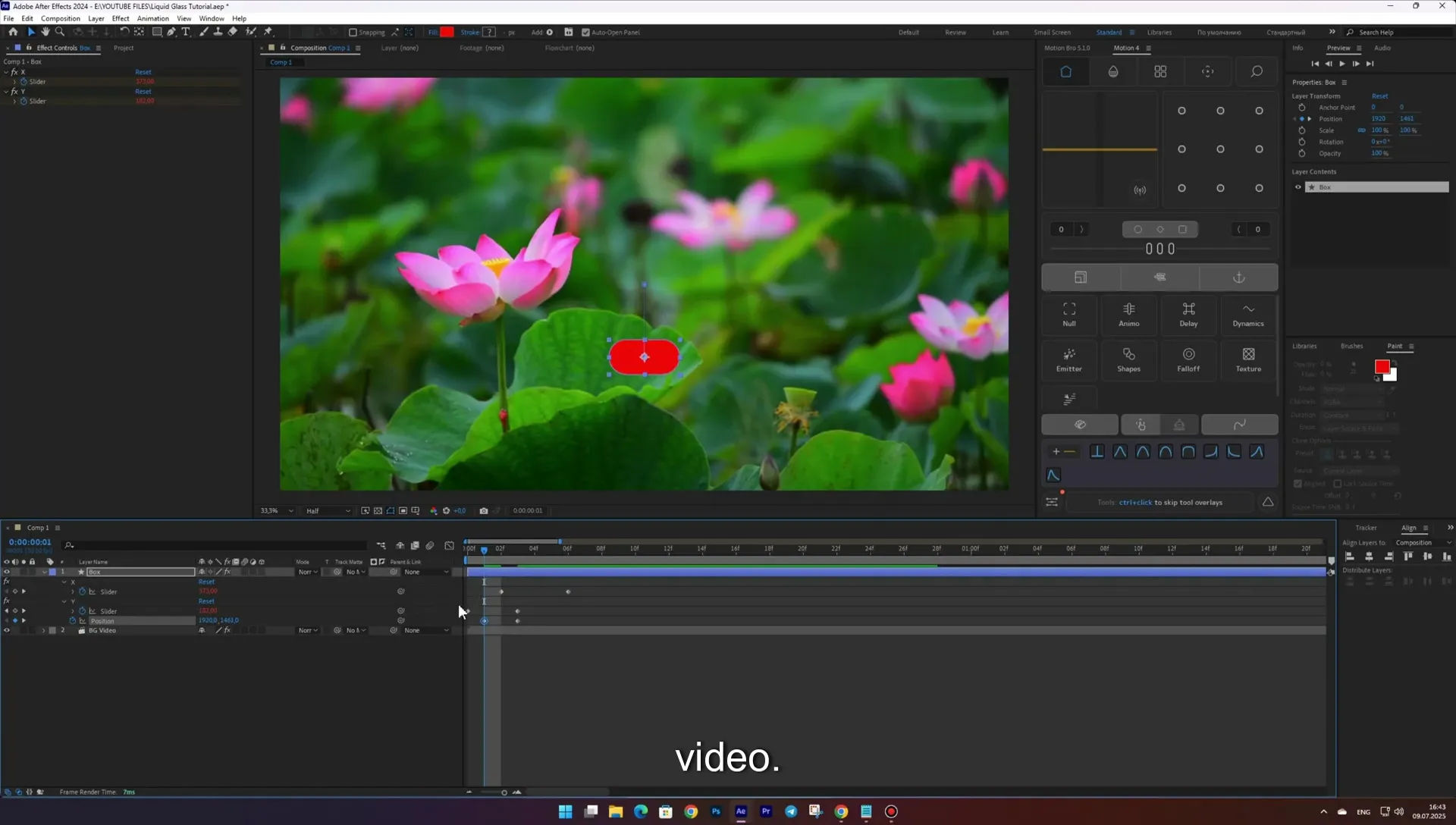Select the Rectangle shape tool
Screen dimensions: 1456x825
pyautogui.click(x=157, y=32)
